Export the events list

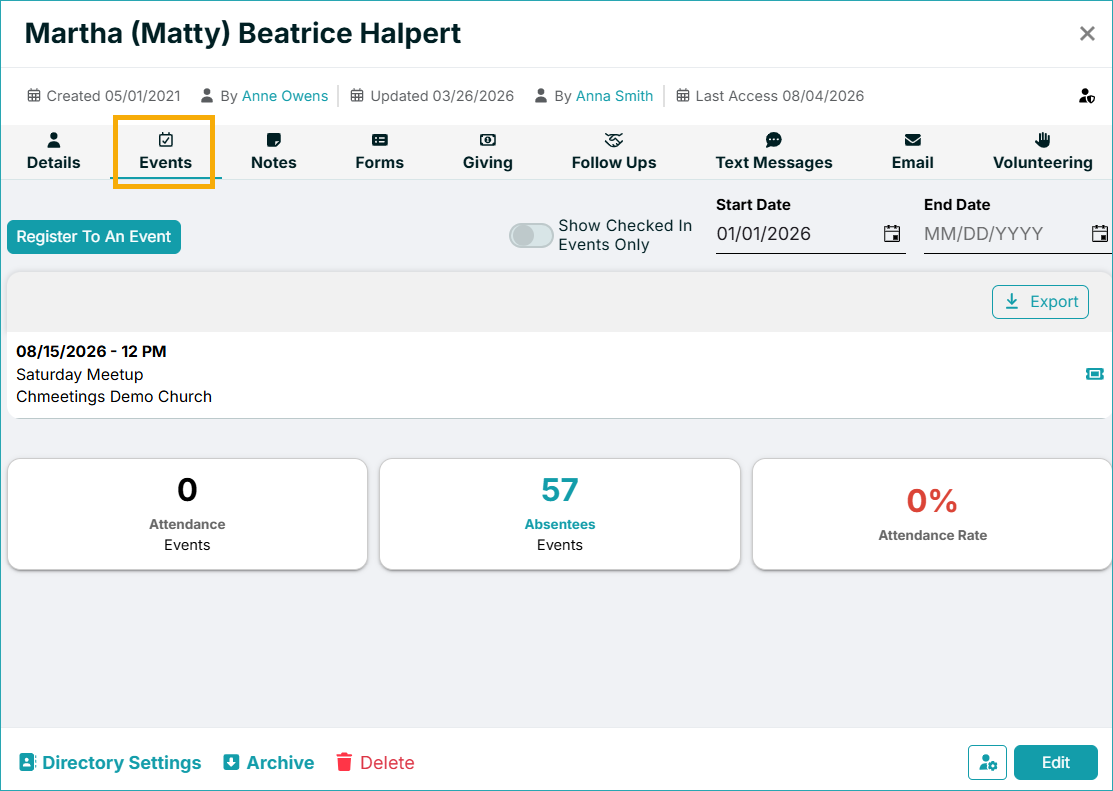point(1040,302)
